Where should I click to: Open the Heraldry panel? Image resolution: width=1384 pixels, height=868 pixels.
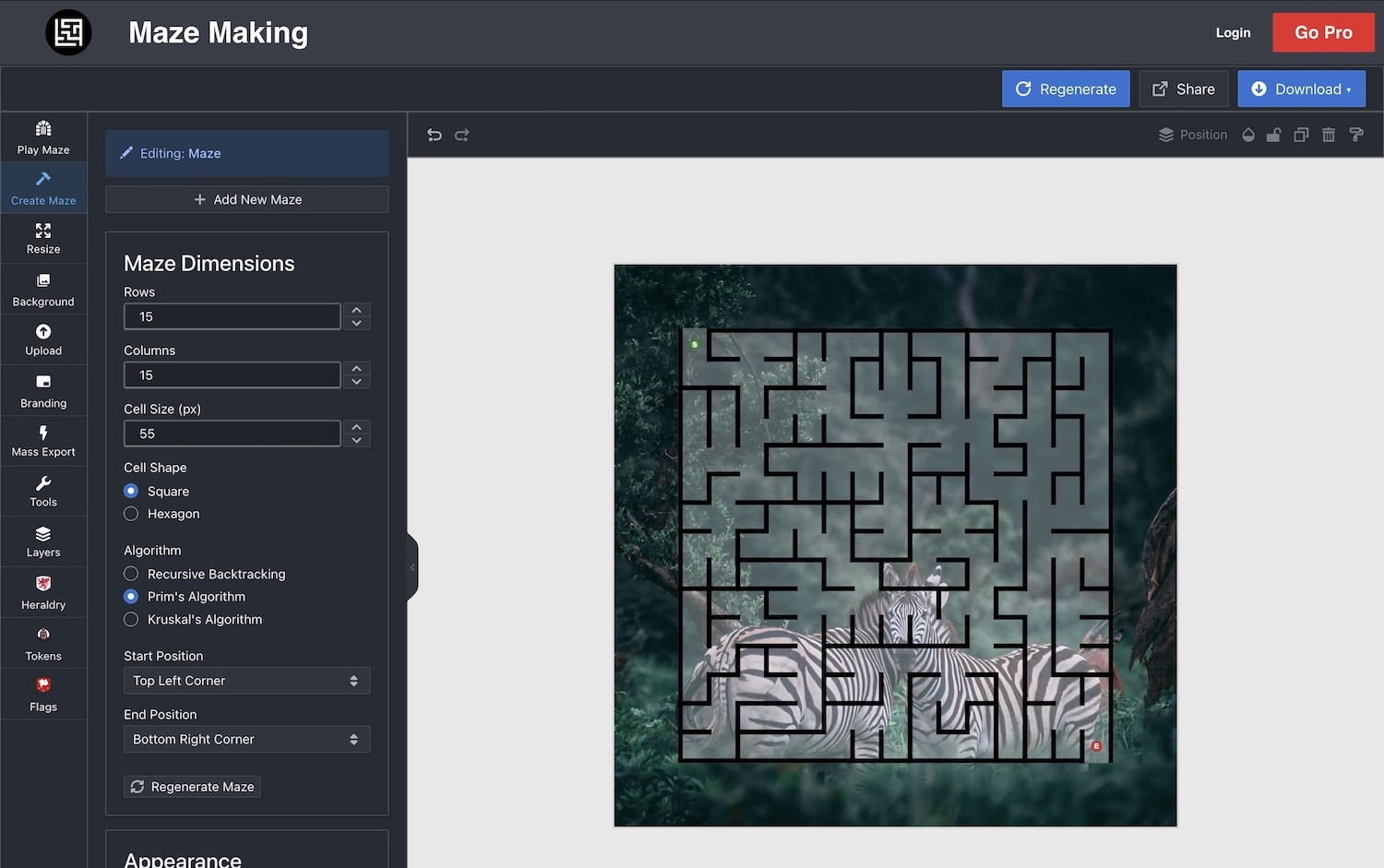42,592
